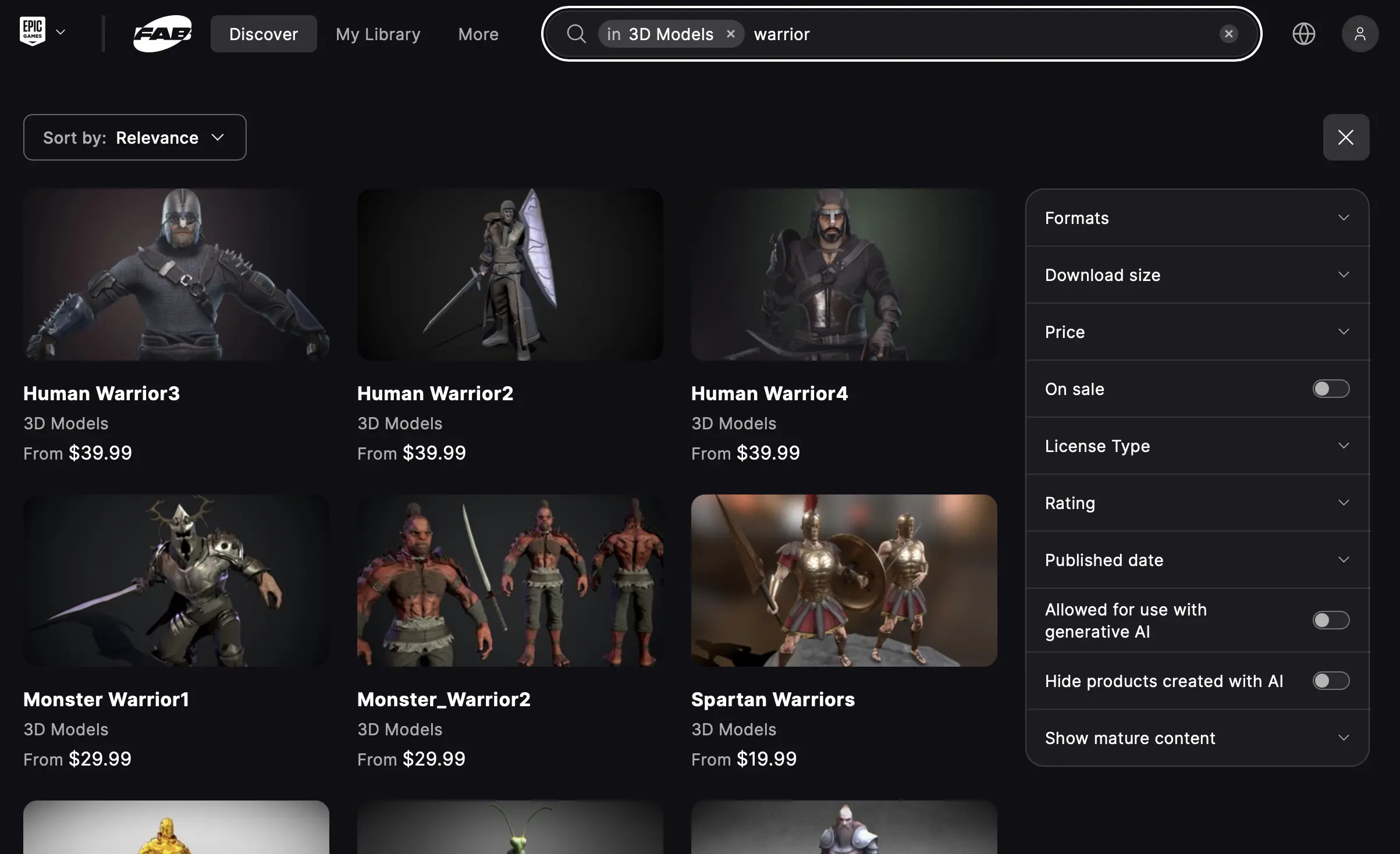Click the 3D Models filter tag close icon
The image size is (1400, 854).
731,33
